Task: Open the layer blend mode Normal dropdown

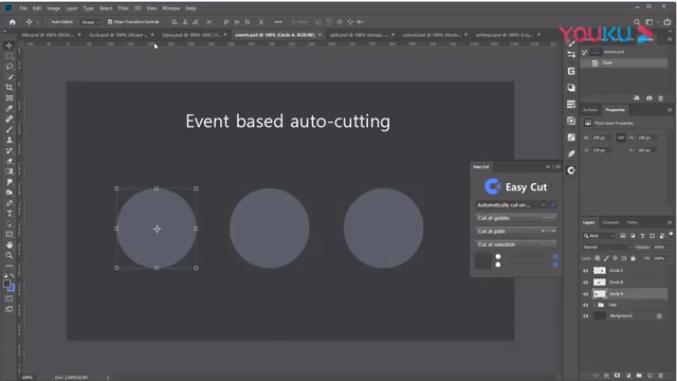Action: pyautogui.click(x=606, y=247)
